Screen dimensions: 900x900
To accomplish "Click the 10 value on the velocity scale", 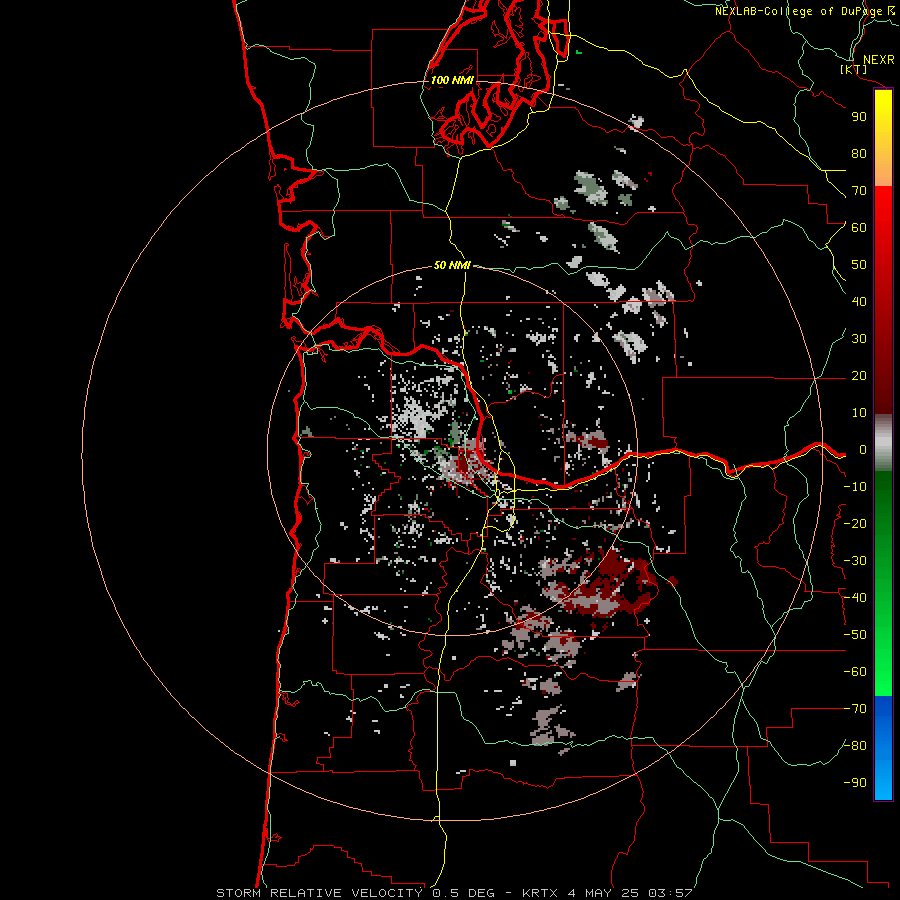I will coord(859,413).
